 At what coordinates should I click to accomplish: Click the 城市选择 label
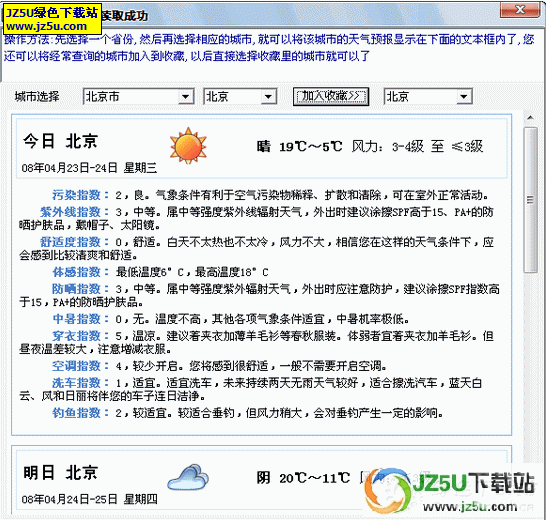pyautogui.click(x=37, y=96)
